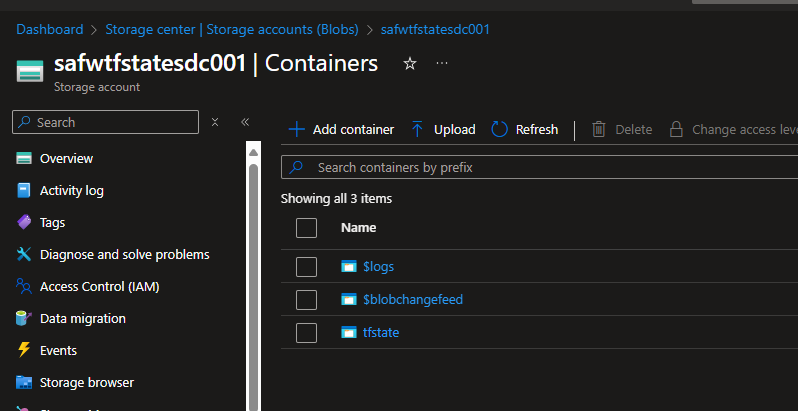Click the Refresh toolbar button
Screen dimensions: 798x411
(x=525, y=129)
